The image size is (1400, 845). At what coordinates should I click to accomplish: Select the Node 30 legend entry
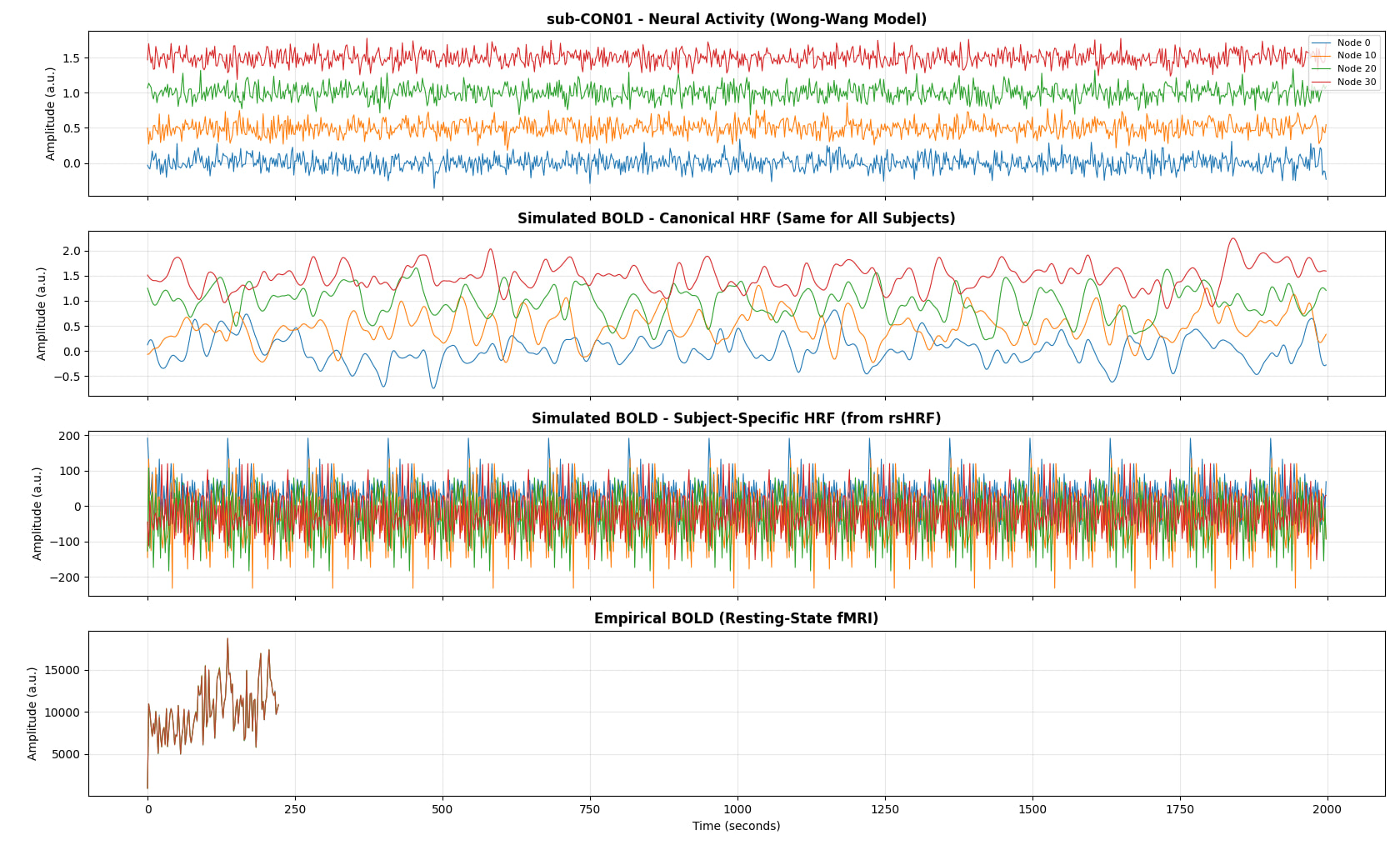click(x=1356, y=82)
